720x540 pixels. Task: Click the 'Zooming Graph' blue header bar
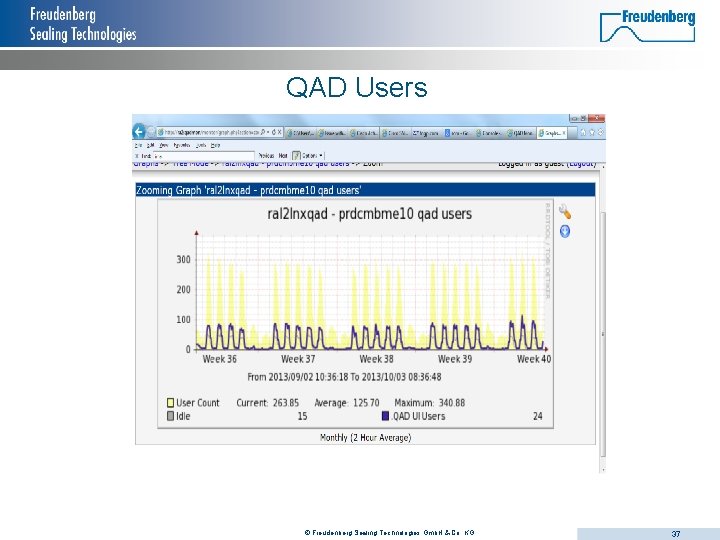pos(365,190)
